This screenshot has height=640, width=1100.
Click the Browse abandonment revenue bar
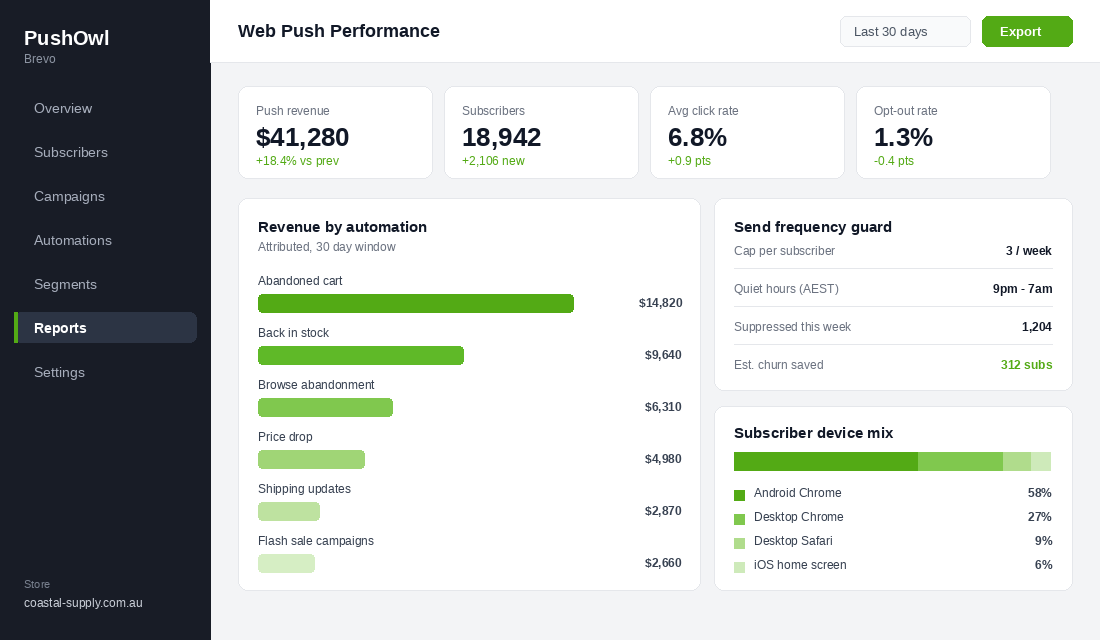[x=326, y=407]
